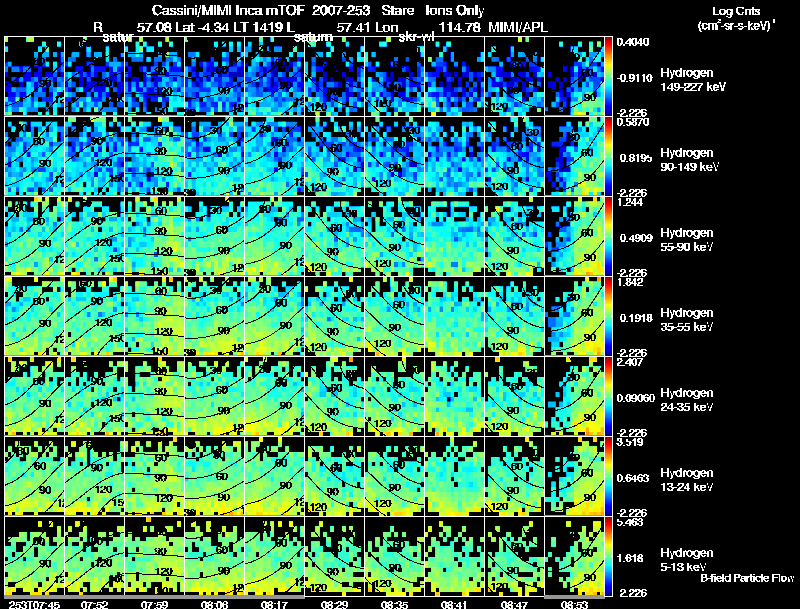Screen dimensions: 800x609
Task: Click the '08:41' time label
Action: click(x=454, y=604)
